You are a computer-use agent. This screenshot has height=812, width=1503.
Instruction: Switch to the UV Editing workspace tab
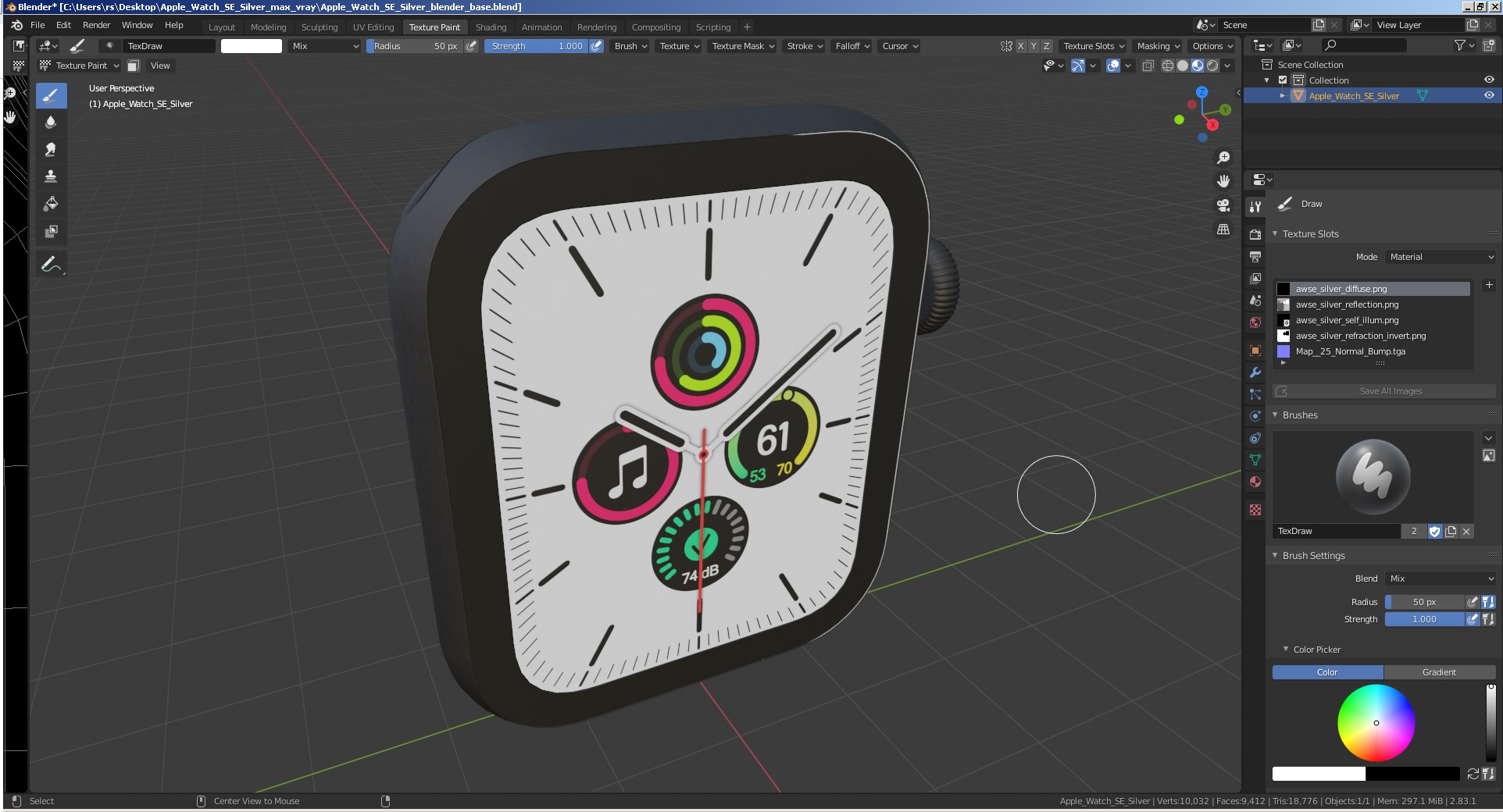pyautogui.click(x=373, y=27)
